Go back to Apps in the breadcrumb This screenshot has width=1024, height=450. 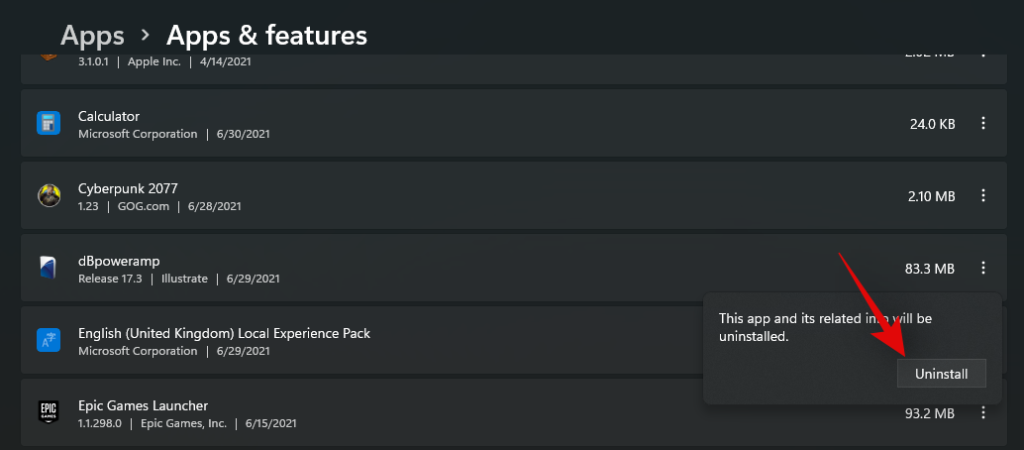92,36
